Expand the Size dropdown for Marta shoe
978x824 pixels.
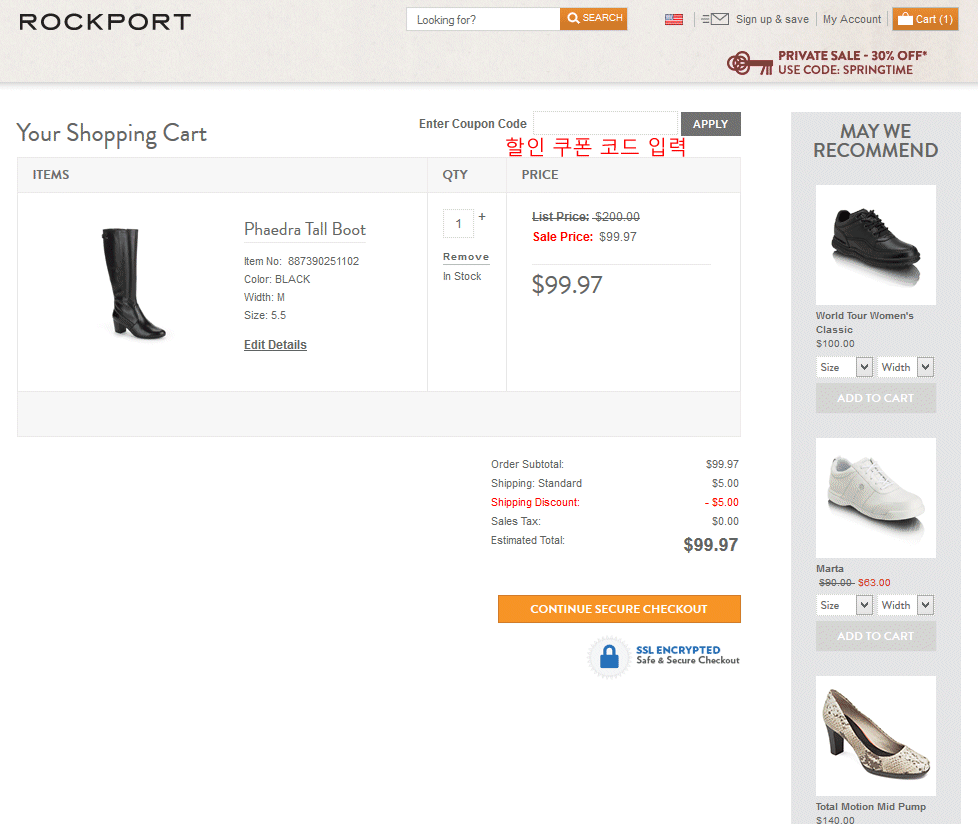[845, 605]
